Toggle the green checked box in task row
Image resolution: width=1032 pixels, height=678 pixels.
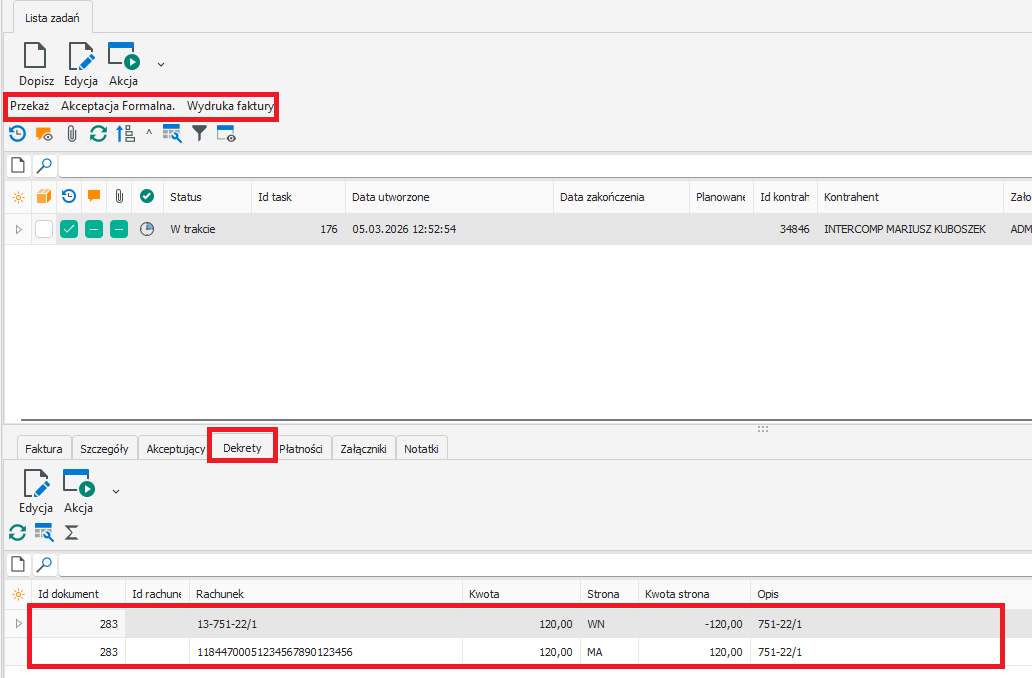[x=69, y=229]
